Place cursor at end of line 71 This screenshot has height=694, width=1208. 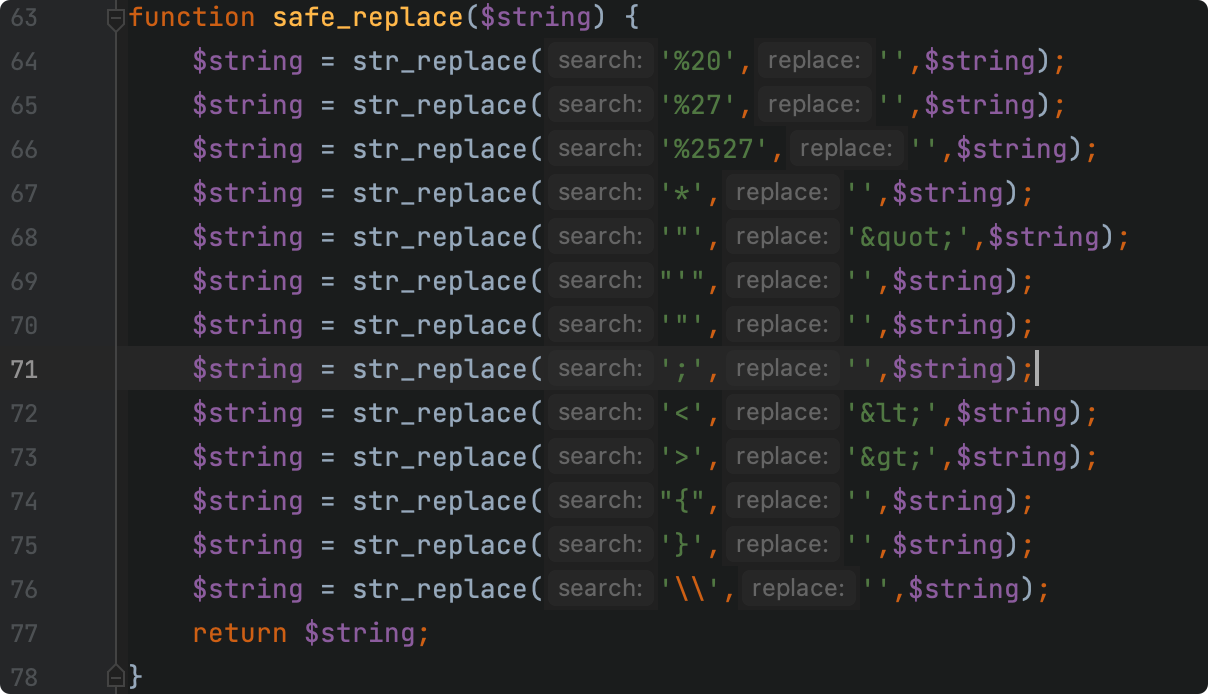[x=1036, y=369]
